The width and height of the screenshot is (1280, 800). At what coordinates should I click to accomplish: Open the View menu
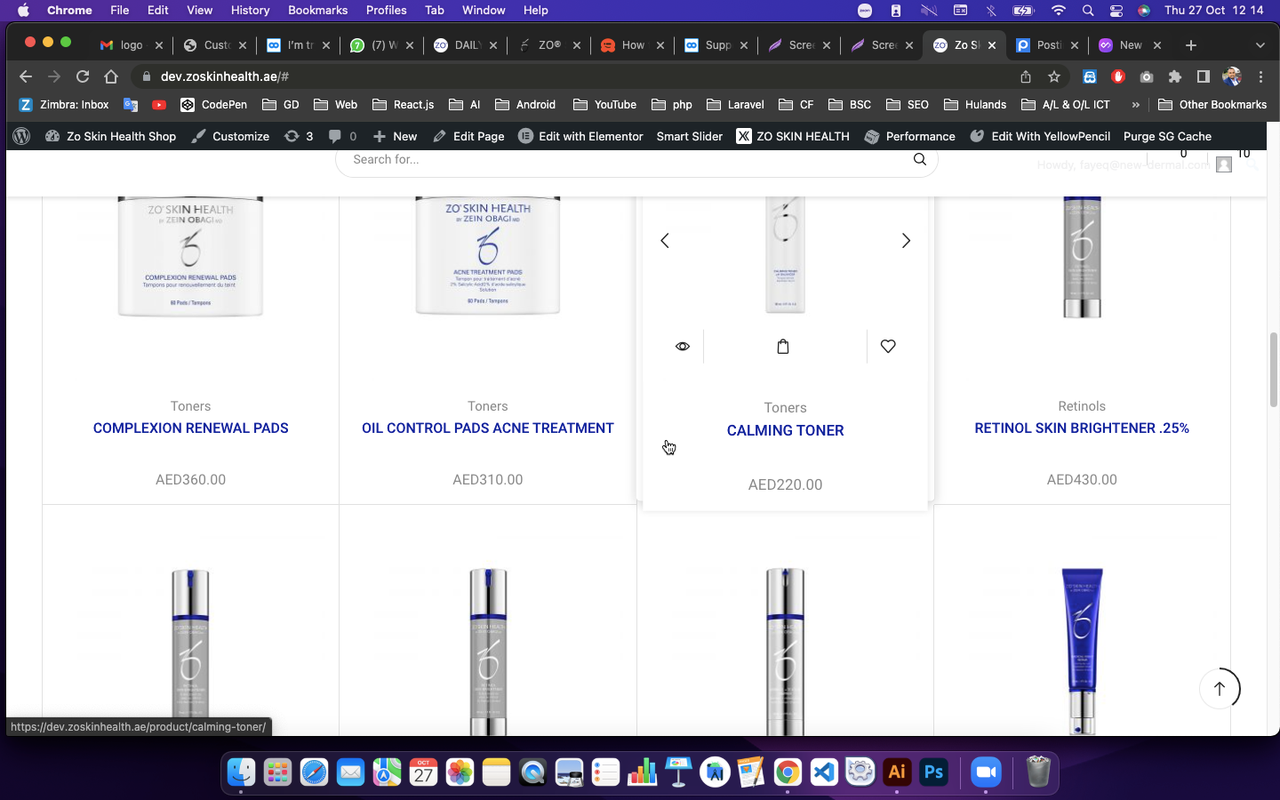tap(200, 10)
